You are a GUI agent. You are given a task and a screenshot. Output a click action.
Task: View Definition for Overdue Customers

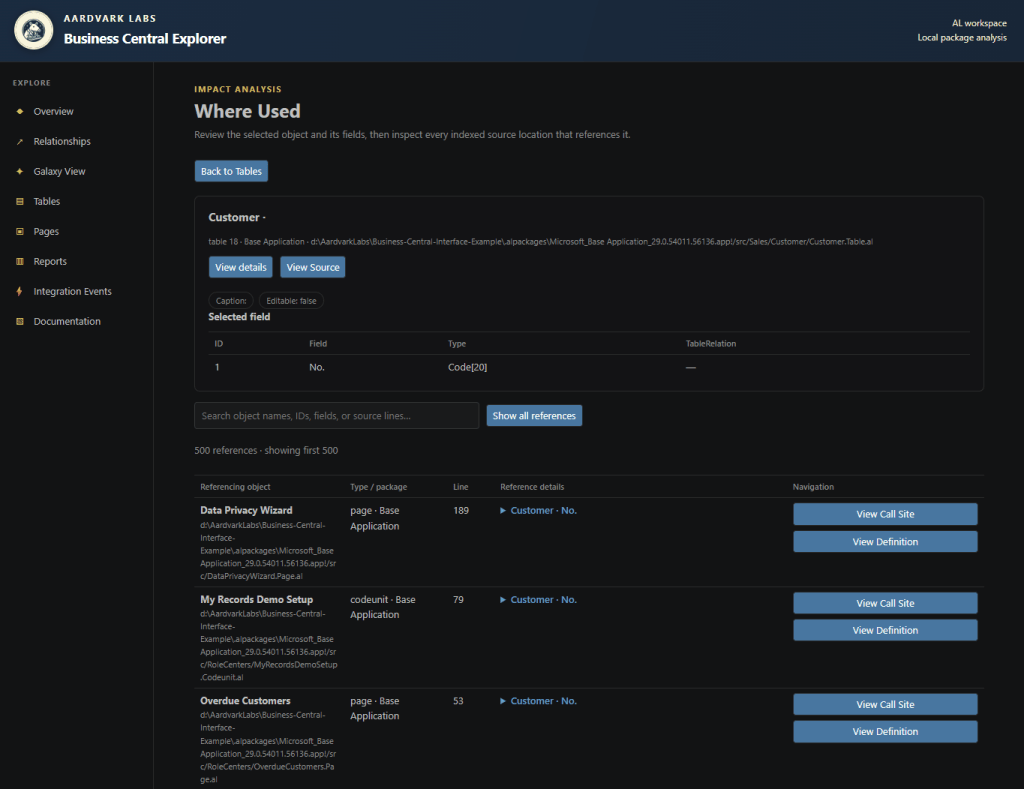point(885,732)
